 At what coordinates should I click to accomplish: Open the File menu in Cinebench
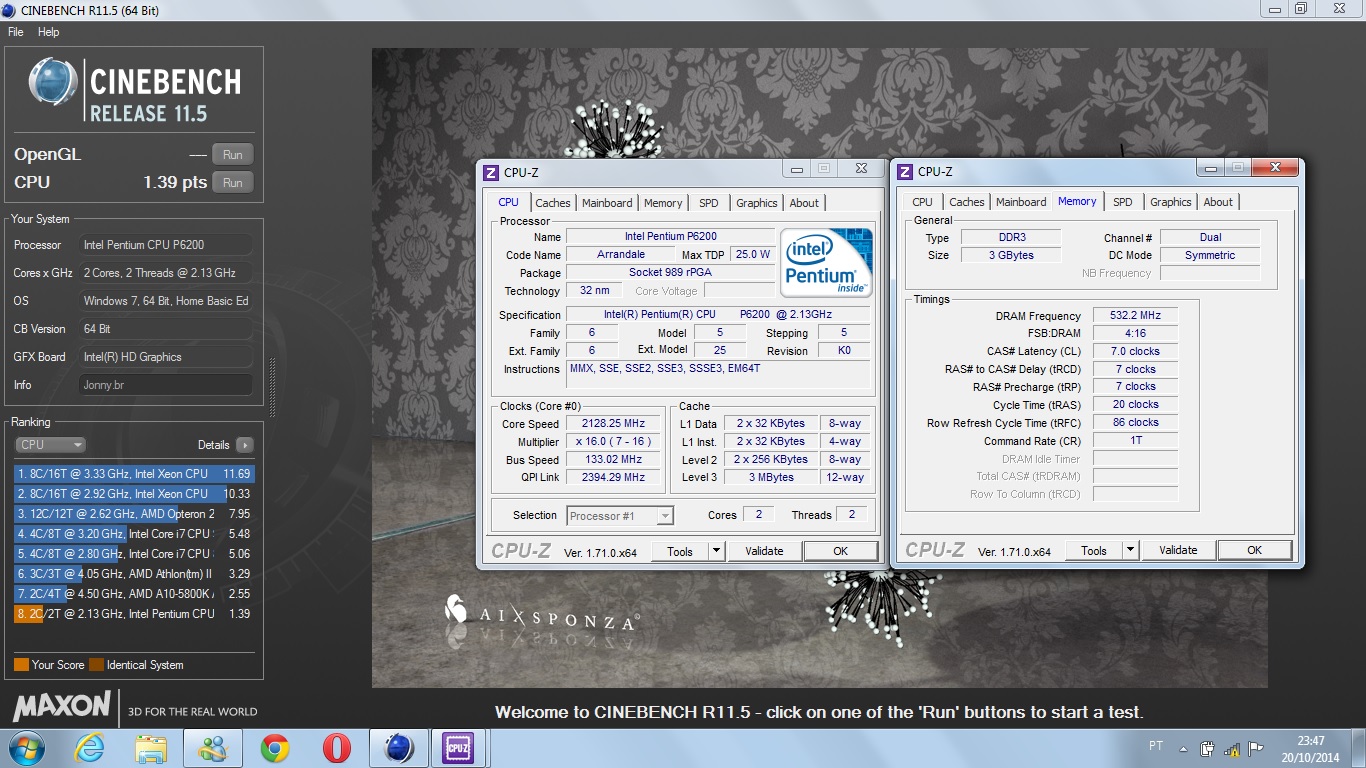click(x=16, y=32)
